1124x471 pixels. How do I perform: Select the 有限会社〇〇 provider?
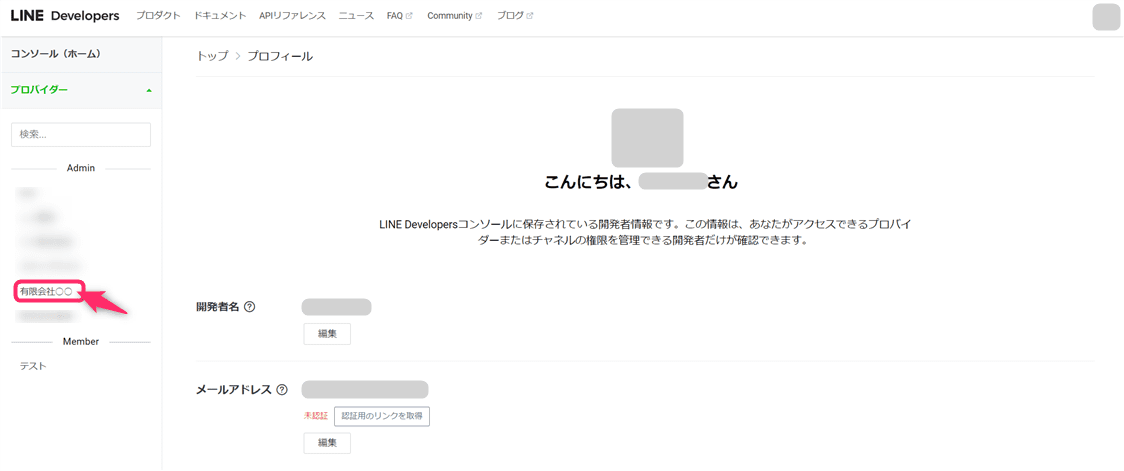46,292
